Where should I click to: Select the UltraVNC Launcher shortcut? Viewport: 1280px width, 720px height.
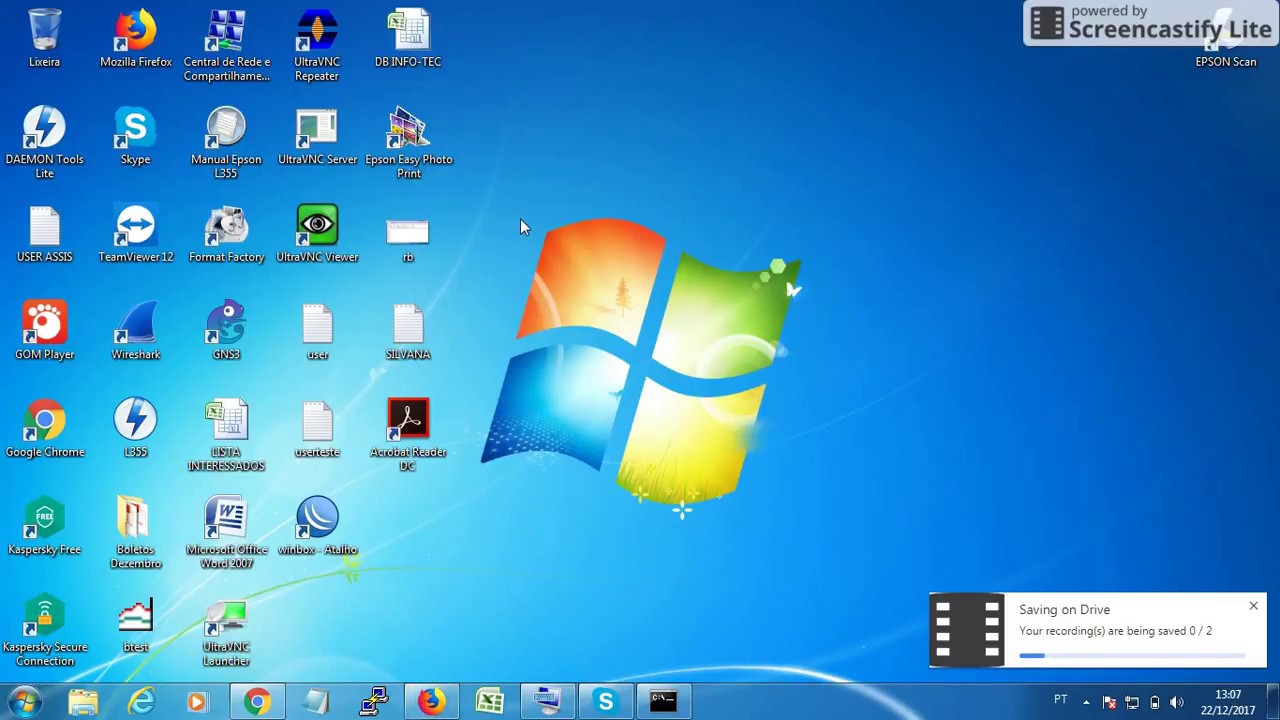[226, 631]
